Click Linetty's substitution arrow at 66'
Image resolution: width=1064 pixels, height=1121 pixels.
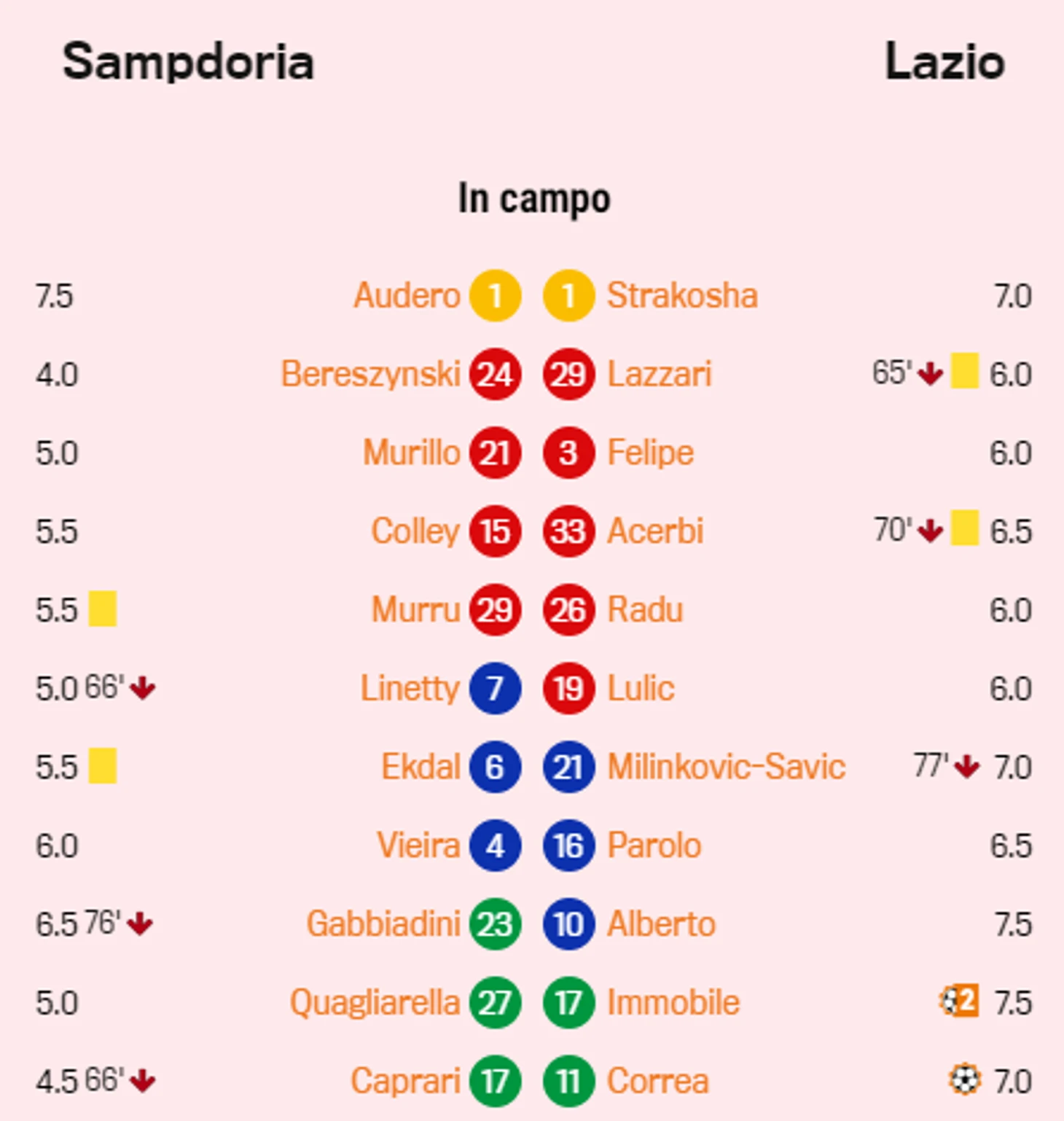[143, 688]
